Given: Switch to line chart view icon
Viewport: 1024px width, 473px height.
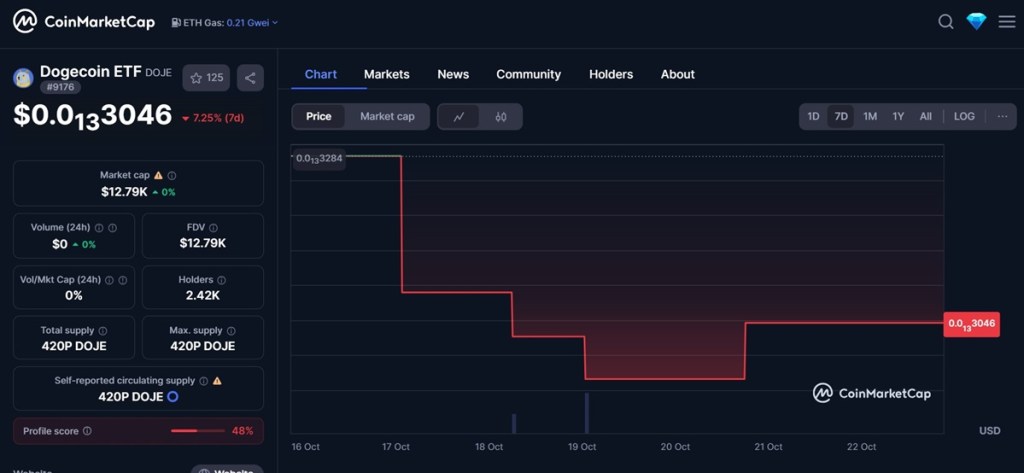Looking at the screenshot, I should [x=458, y=117].
